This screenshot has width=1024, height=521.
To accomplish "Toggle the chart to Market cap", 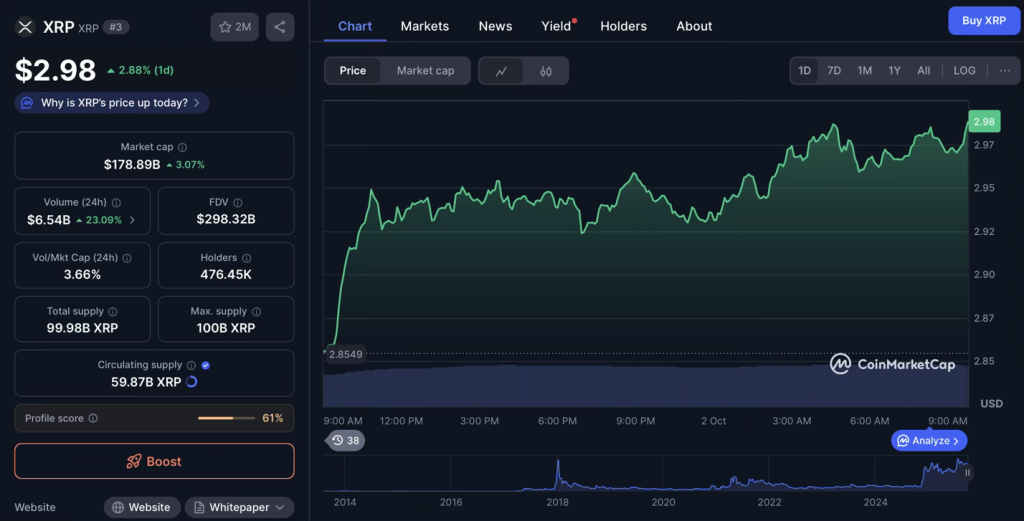I will 425,71.
